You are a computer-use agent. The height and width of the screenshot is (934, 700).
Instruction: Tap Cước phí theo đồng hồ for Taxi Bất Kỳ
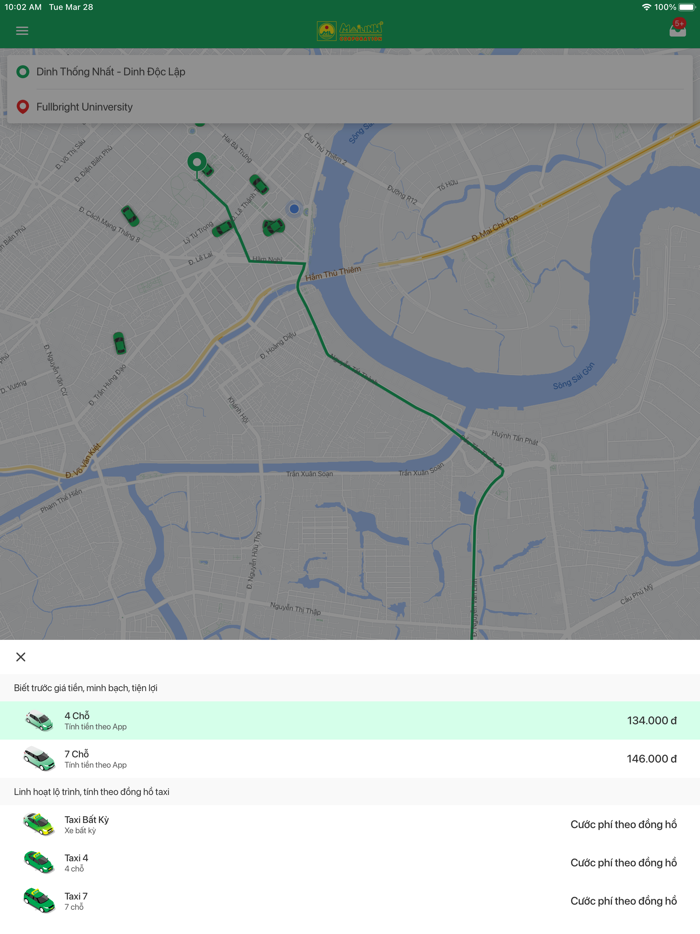pyautogui.click(x=624, y=824)
